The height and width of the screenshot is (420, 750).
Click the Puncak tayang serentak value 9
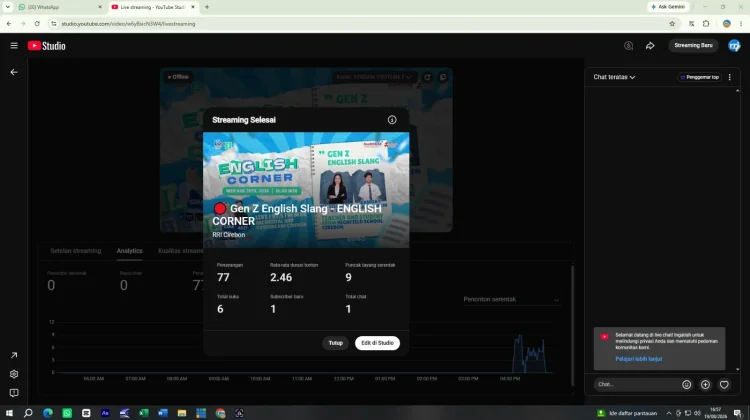(x=348, y=277)
